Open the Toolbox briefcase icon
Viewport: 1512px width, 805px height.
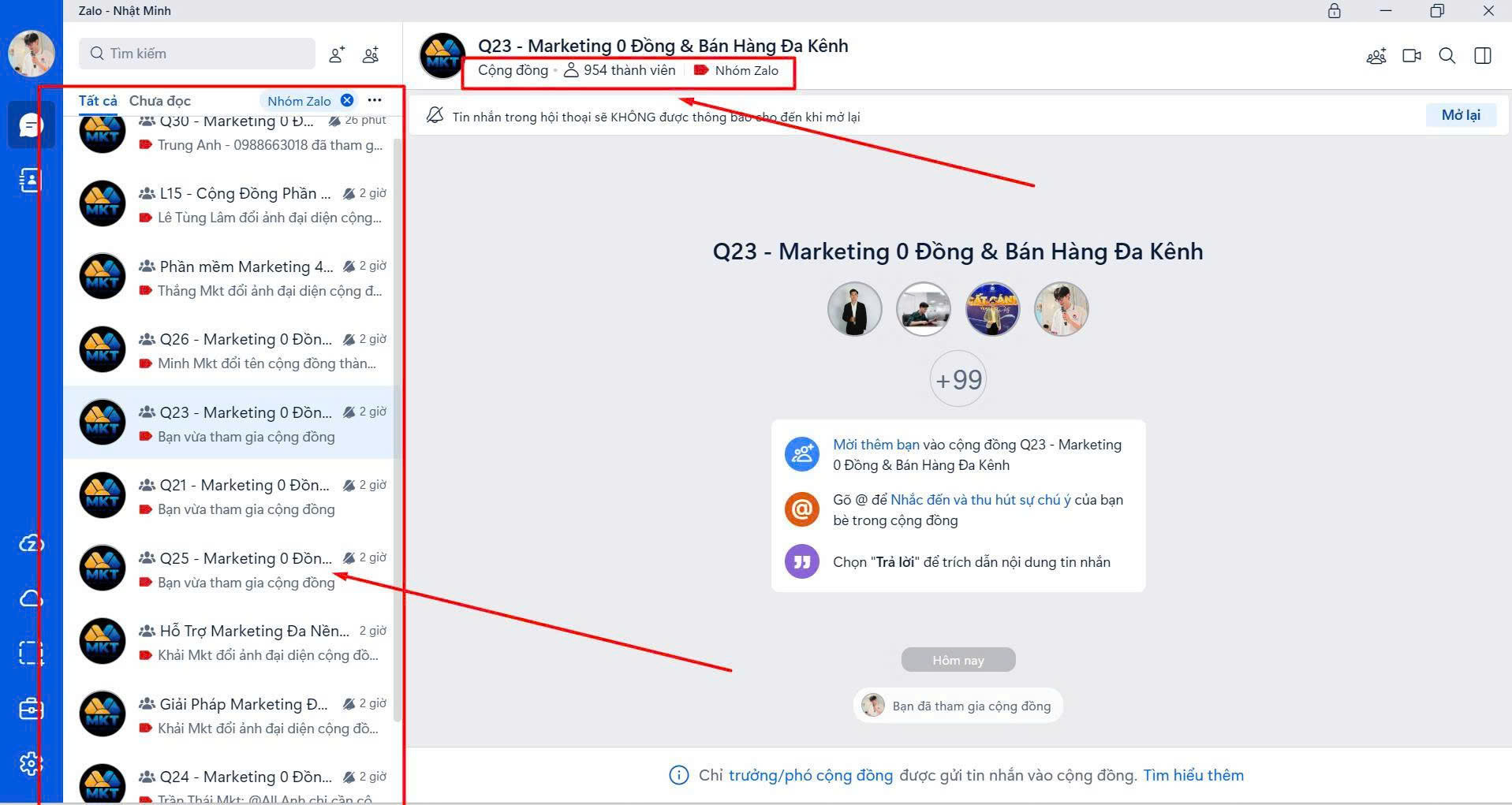coord(31,709)
